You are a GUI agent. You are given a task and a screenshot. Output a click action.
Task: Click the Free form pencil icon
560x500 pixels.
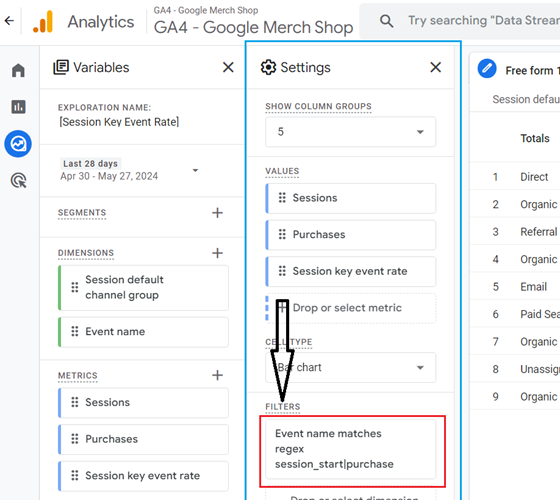pos(487,68)
